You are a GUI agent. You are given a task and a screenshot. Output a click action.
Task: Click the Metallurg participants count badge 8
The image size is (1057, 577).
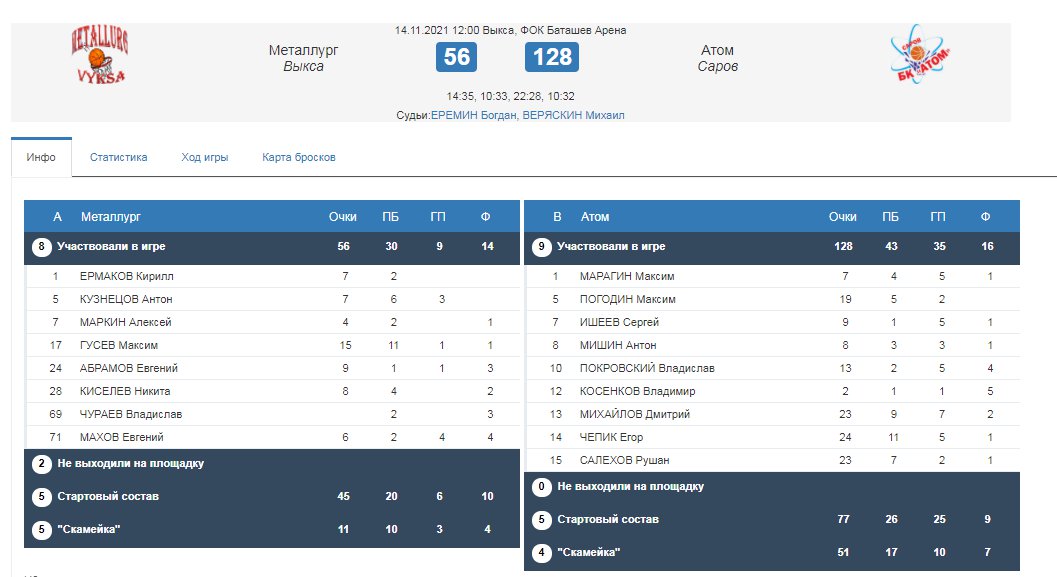click(41, 247)
